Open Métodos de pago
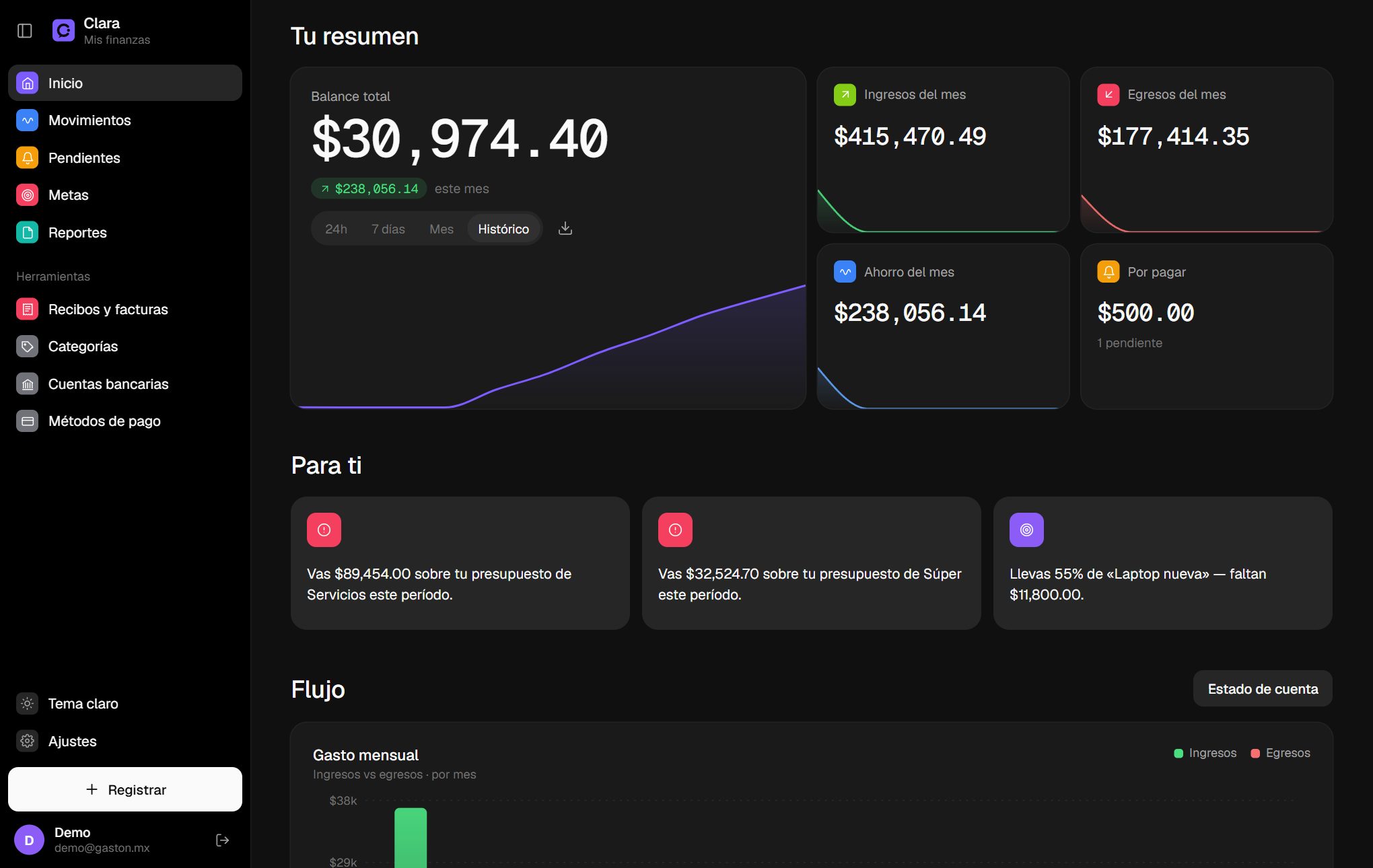 point(125,421)
